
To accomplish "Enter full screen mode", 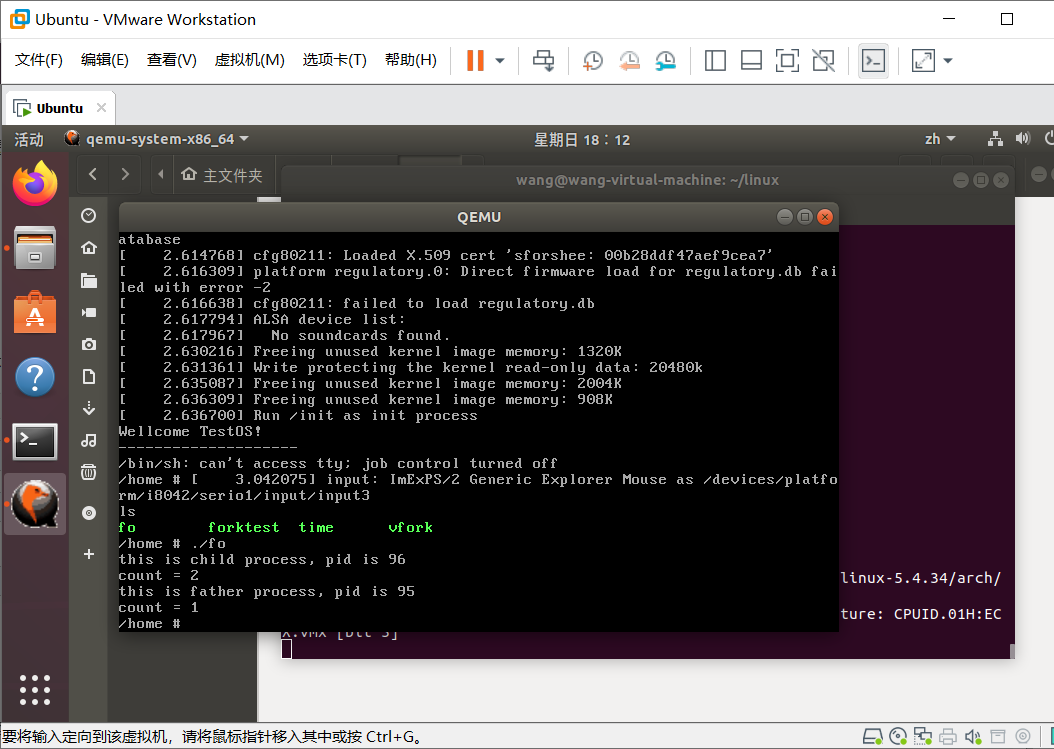I will (787, 61).
